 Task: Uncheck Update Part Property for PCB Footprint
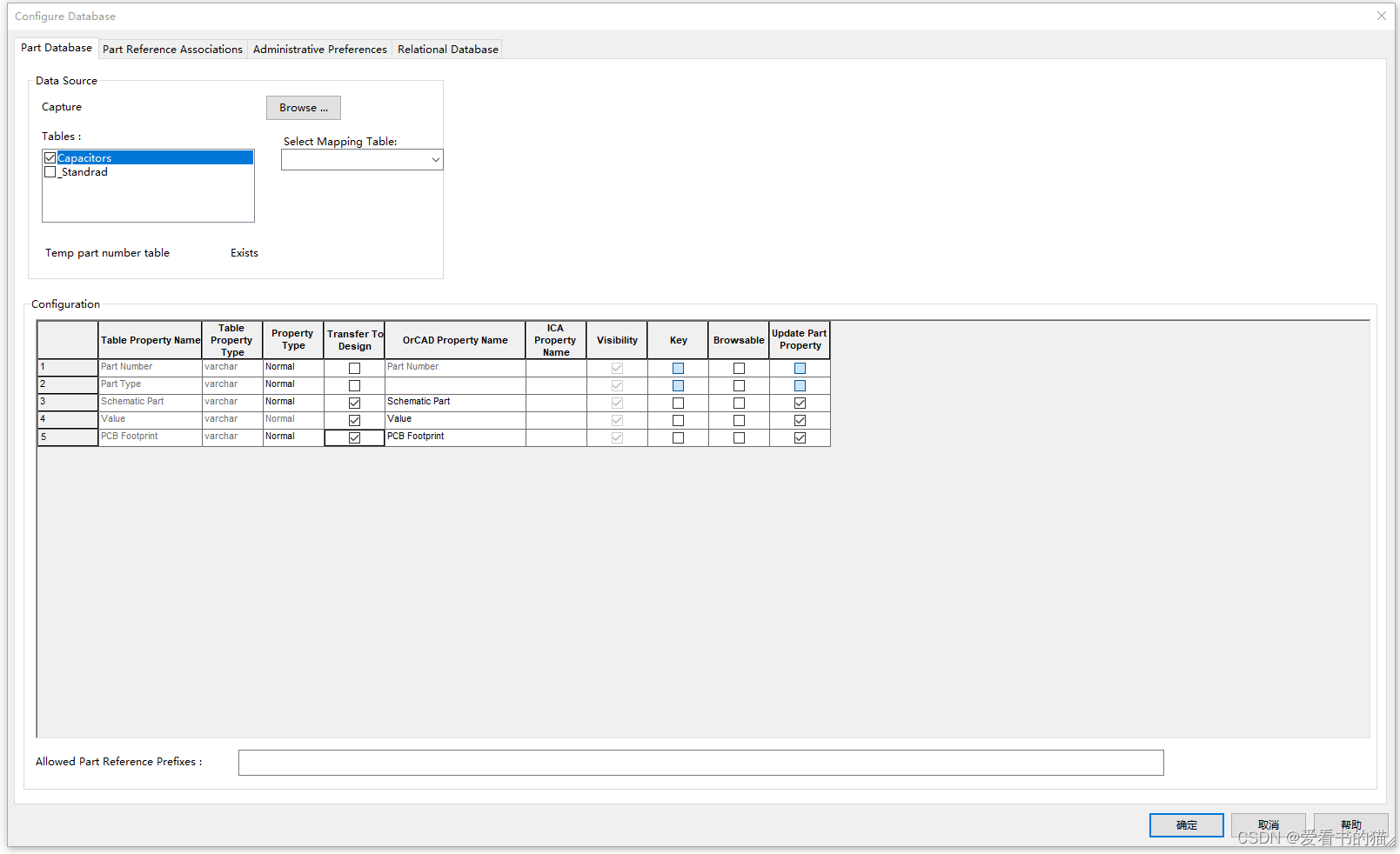(799, 437)
